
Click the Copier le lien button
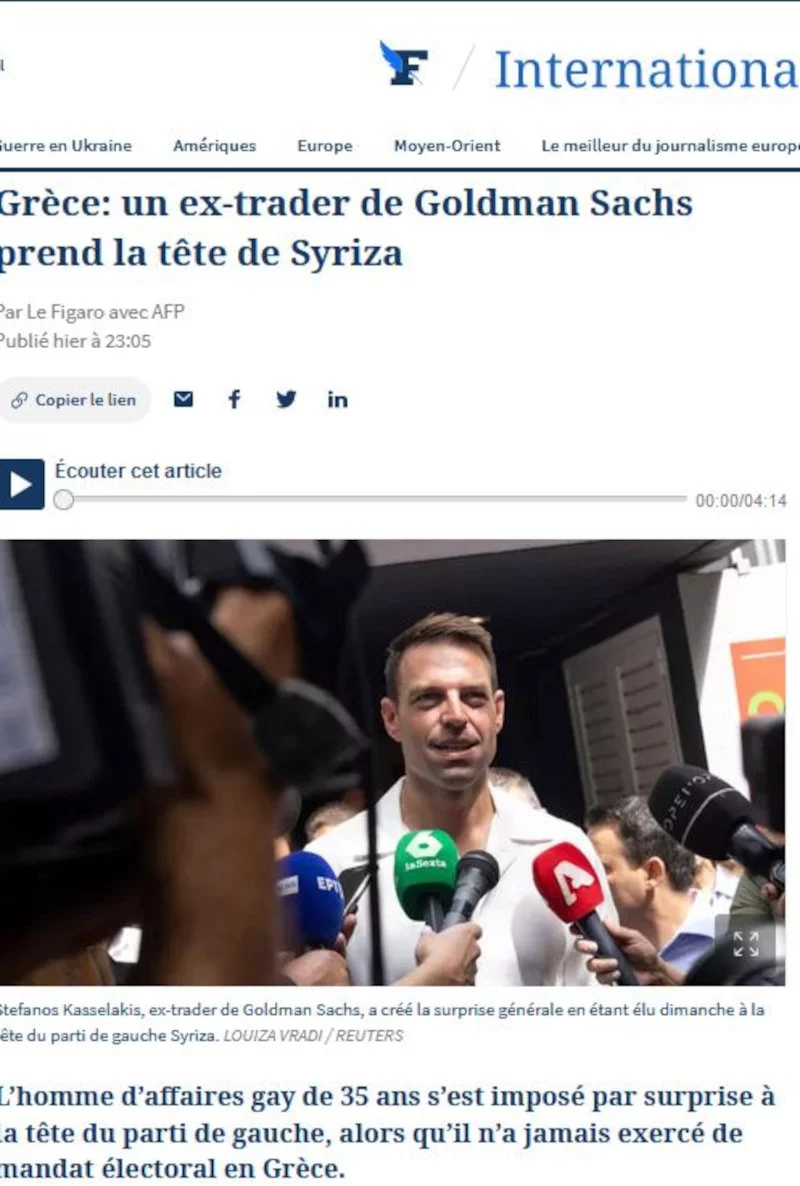[x=74, y=399]
